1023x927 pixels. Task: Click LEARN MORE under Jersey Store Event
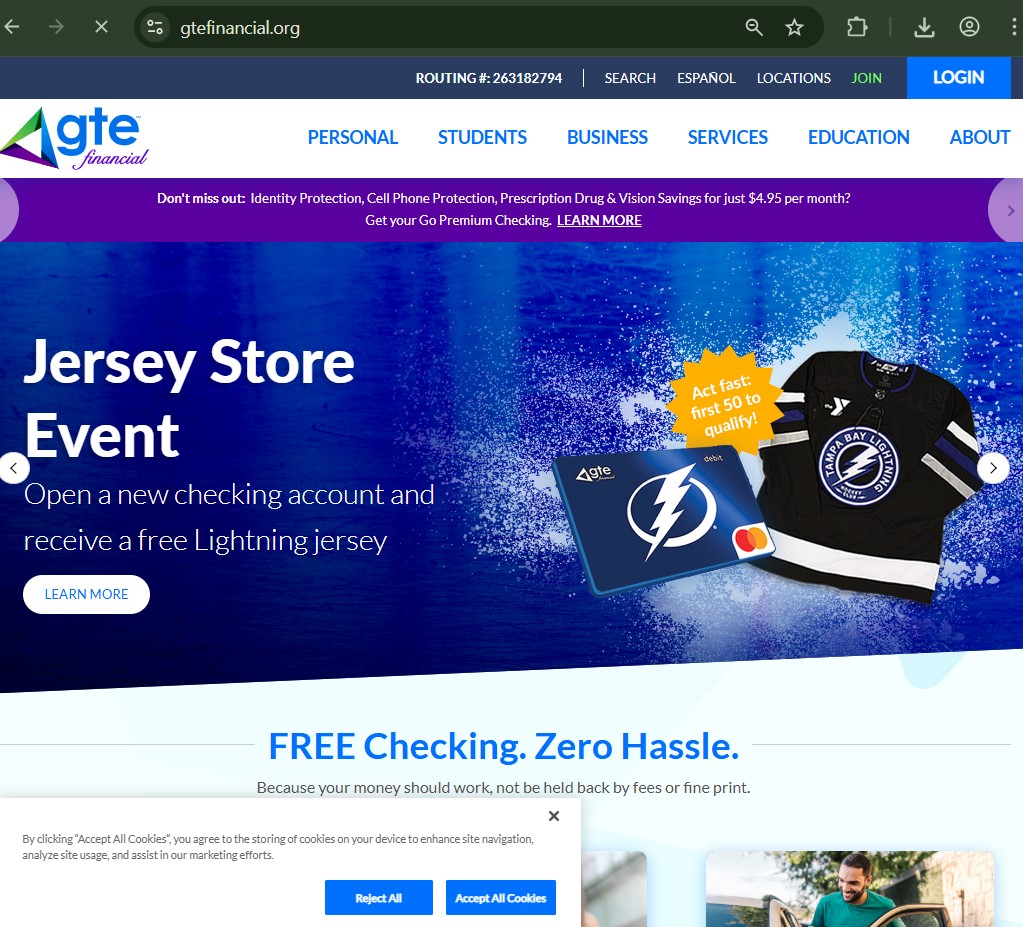point(86,594)
